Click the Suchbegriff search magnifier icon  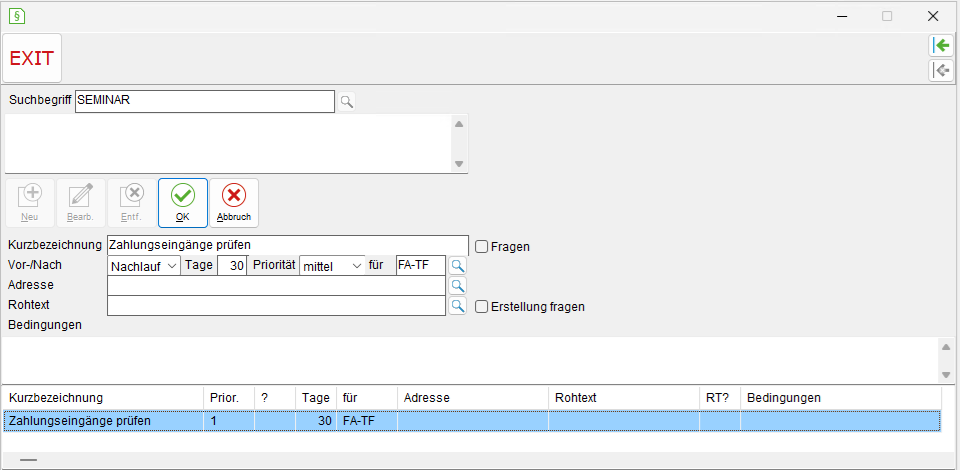[347, 102]
